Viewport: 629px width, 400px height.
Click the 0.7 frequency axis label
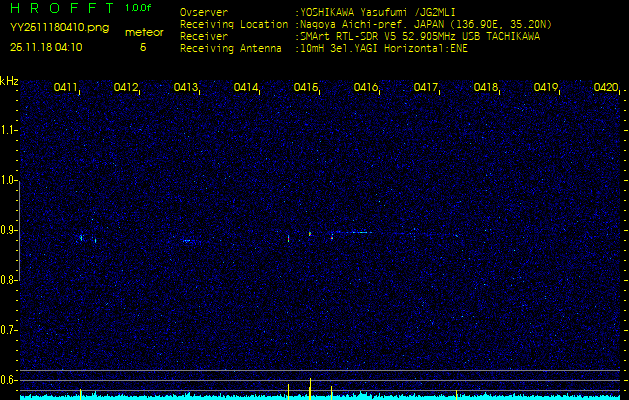click(9, 330)
